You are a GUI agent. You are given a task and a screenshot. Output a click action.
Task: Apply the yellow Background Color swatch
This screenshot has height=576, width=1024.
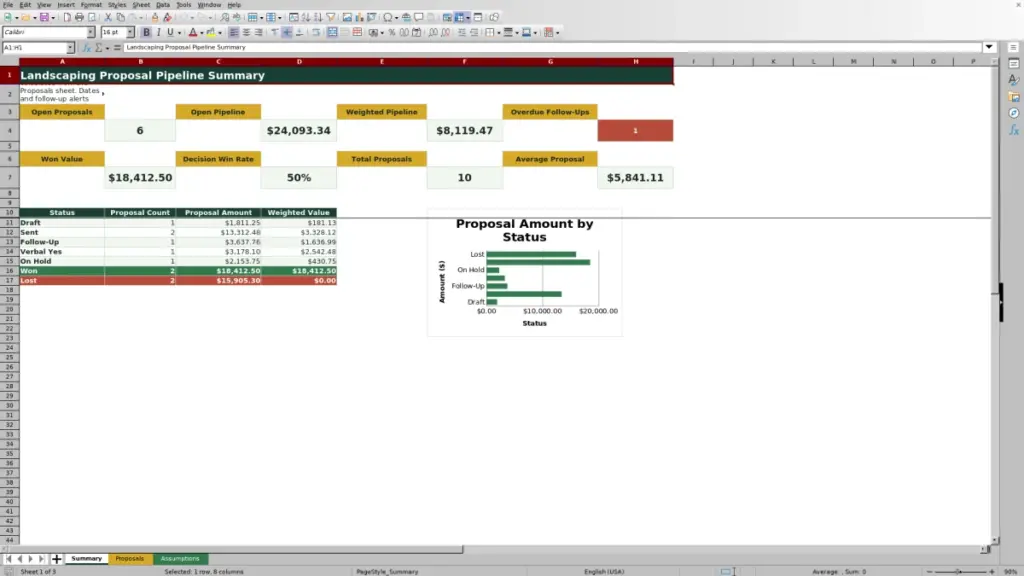(x=211, y=32)
